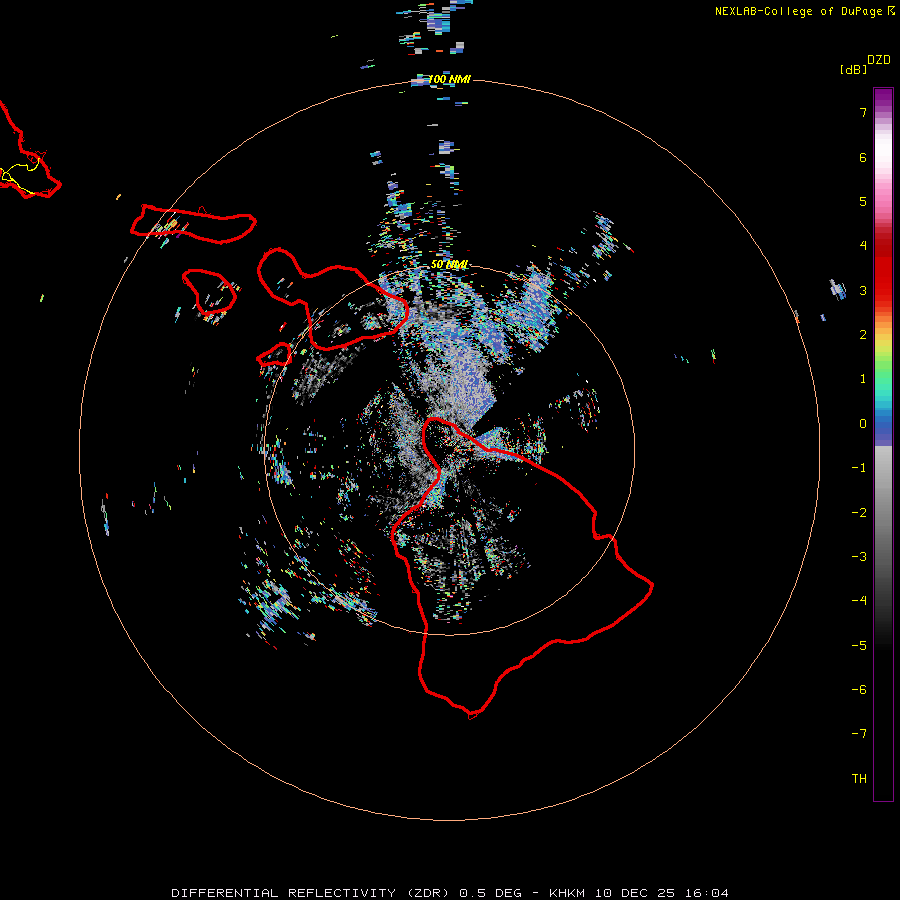Click the -5 value on color scale
The height and width of the screenshot is (900, 900).
[859, 645]
